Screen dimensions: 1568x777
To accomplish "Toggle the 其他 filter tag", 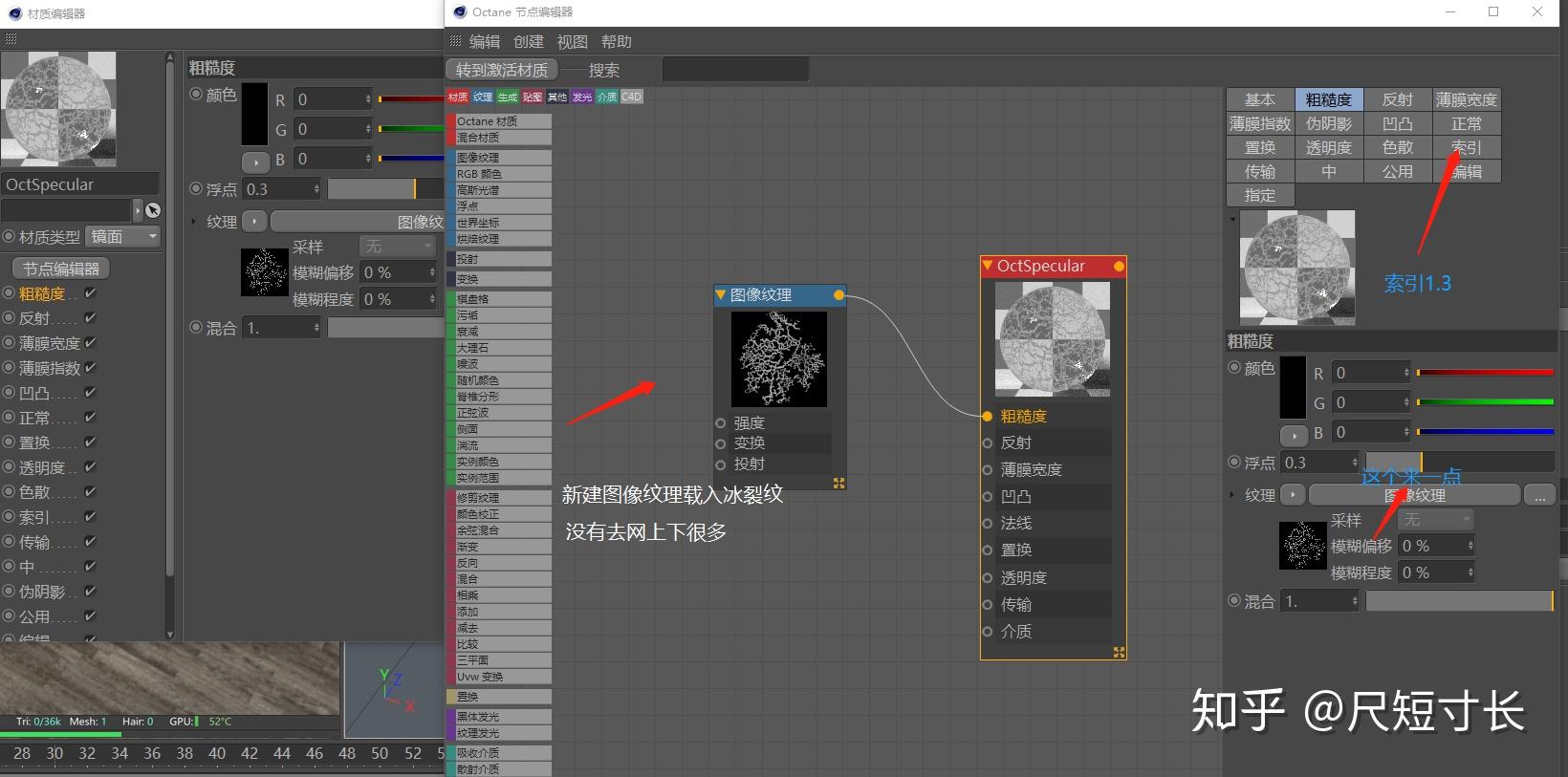I will [557, 97].
